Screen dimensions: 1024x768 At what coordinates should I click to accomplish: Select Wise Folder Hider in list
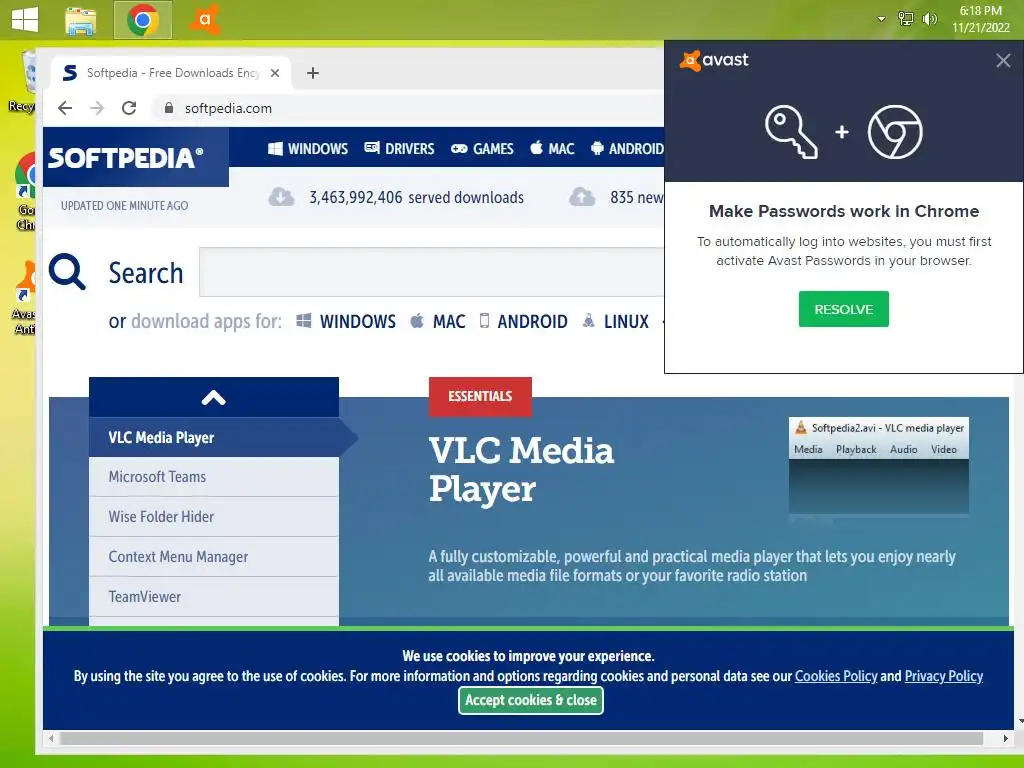point(214,517)
